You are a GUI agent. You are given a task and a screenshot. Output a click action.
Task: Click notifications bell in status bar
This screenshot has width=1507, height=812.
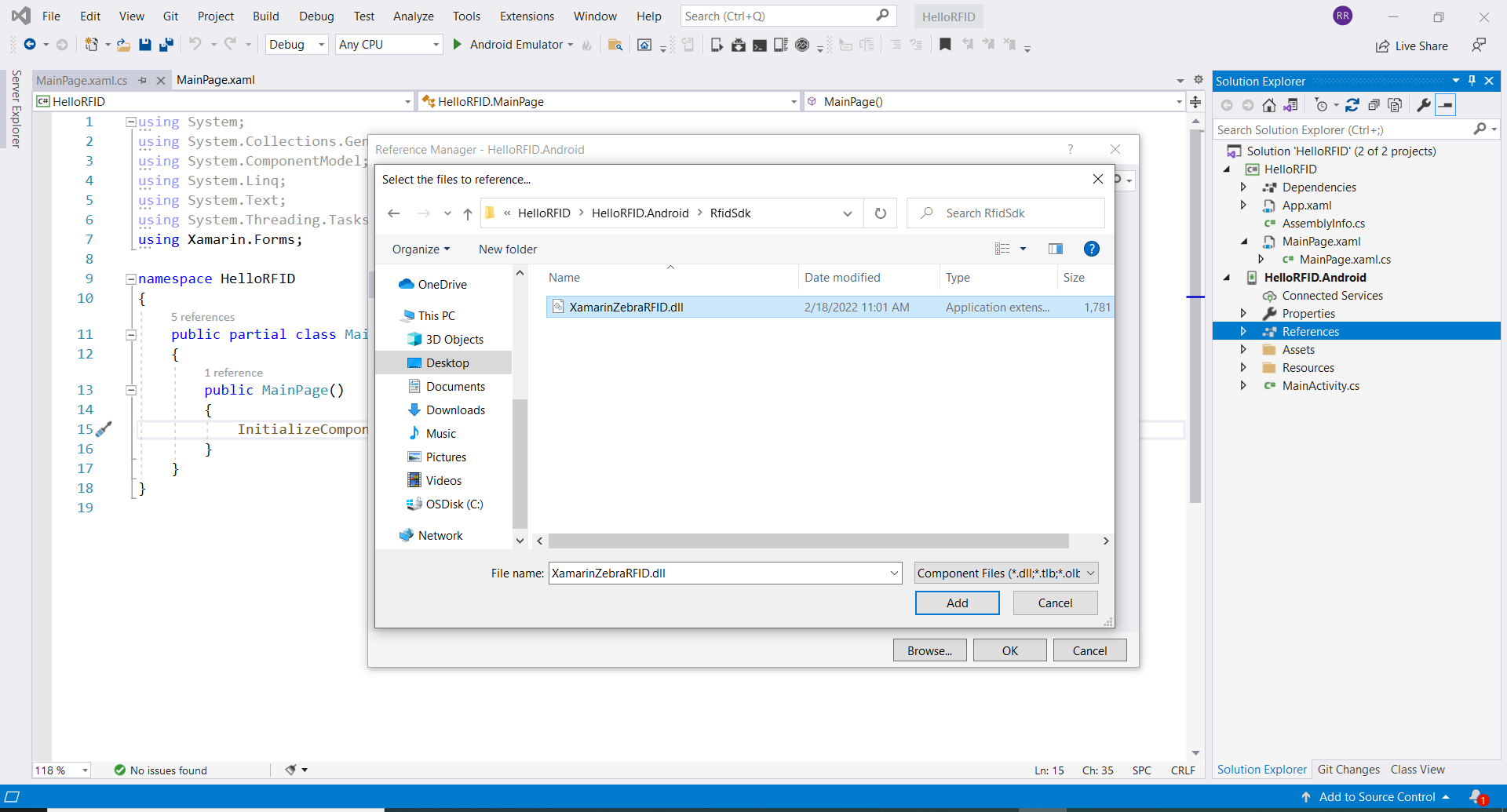(1479, 797)
